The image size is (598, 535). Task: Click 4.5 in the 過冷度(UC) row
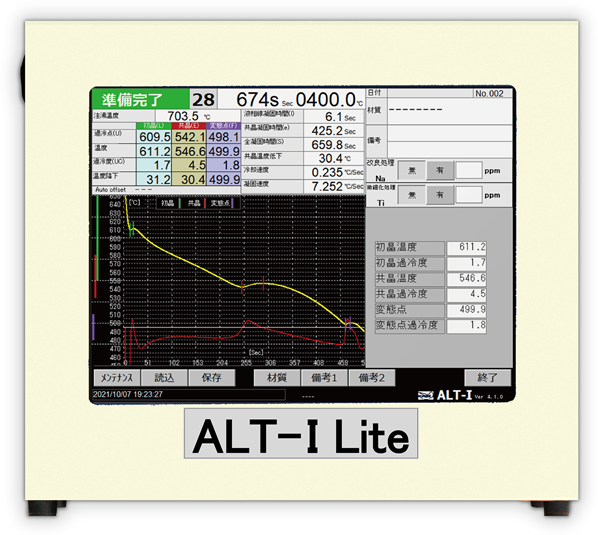[189, 165]
